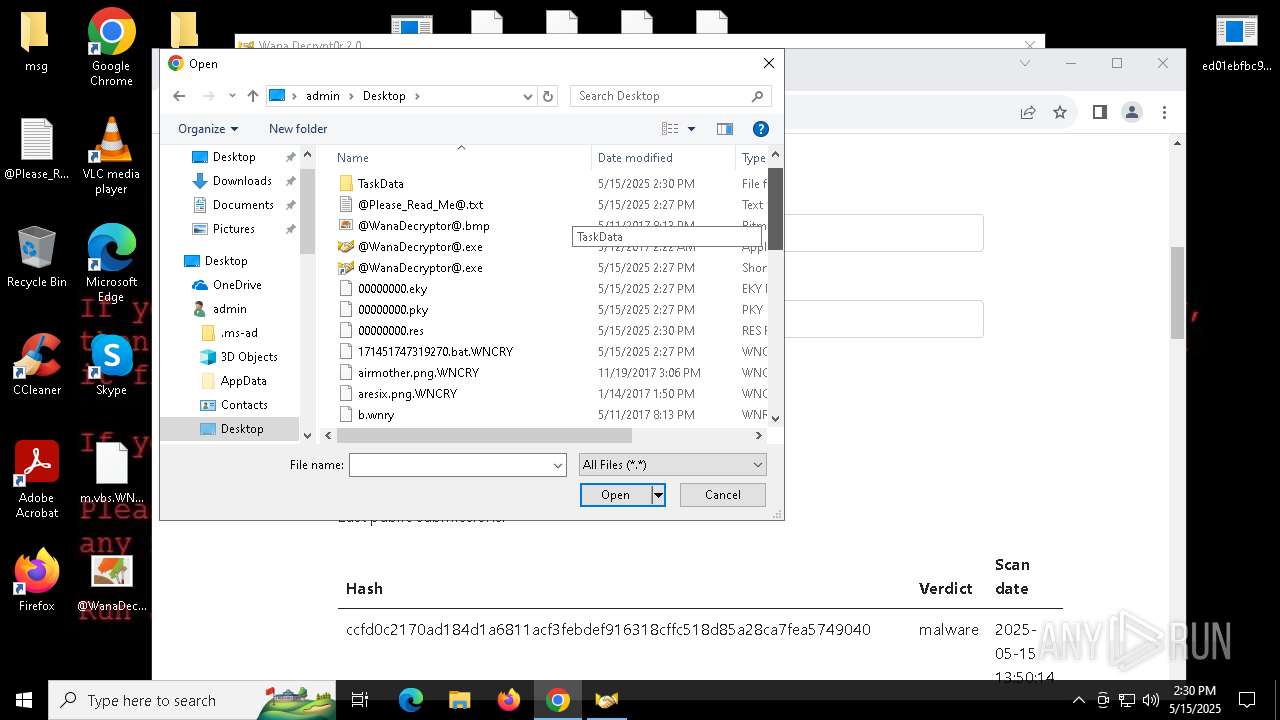Image resolution: width=1280 pixels, height=720 pixels.
Task: Click the File name input field
Action: pos(450,465)
